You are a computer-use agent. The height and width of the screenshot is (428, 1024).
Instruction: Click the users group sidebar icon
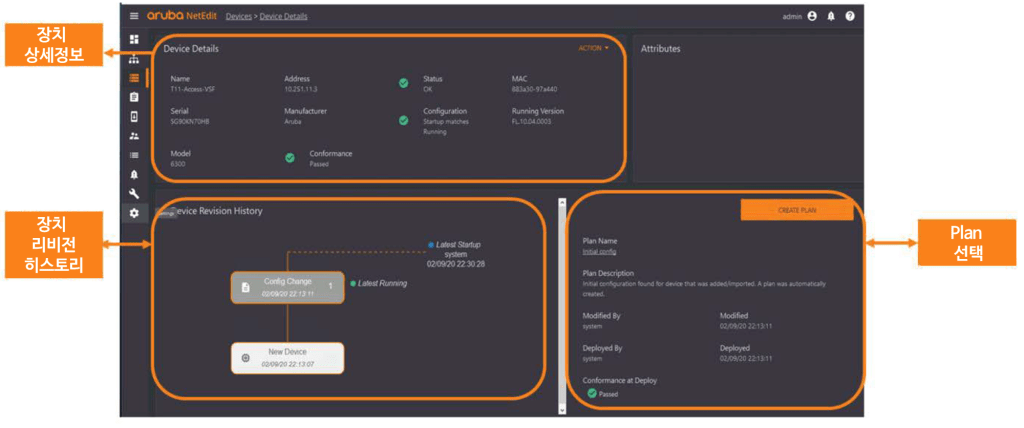[x=134, y=136]
